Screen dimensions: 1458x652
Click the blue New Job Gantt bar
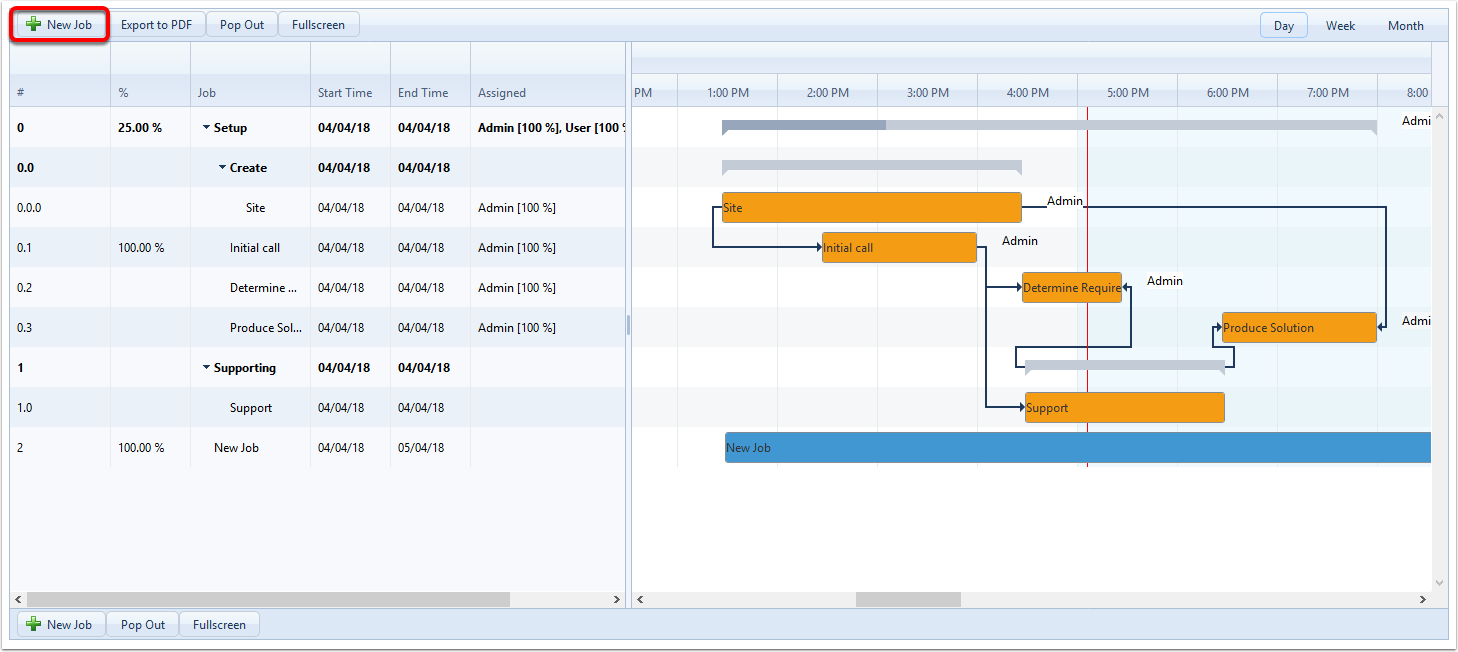1078,448
